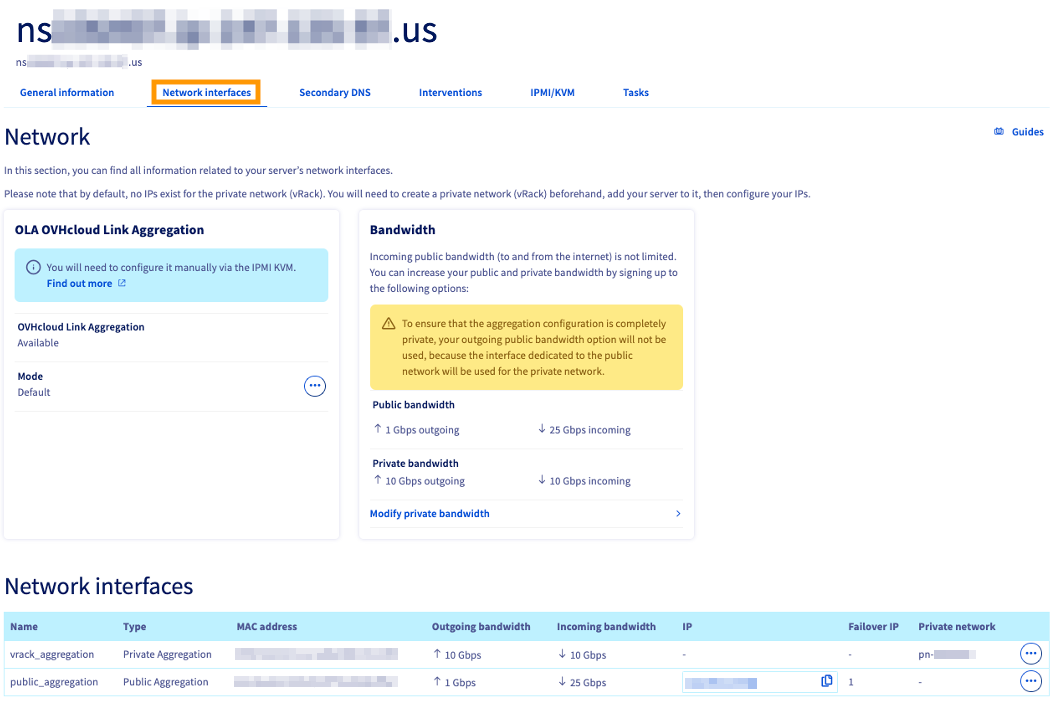
Task: Click the 1 Gbps outgoing public bandwidth value
Action: (x=416, y=430)
